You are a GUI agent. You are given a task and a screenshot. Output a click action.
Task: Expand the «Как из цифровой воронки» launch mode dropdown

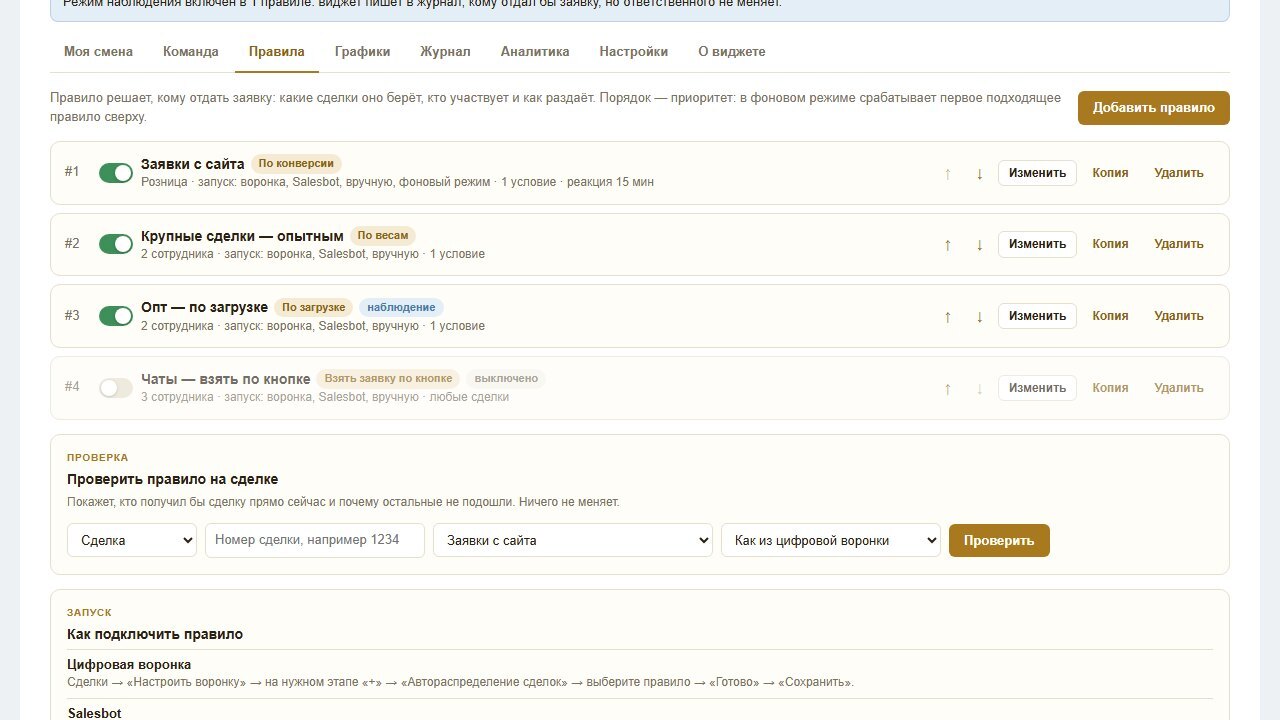831,540
